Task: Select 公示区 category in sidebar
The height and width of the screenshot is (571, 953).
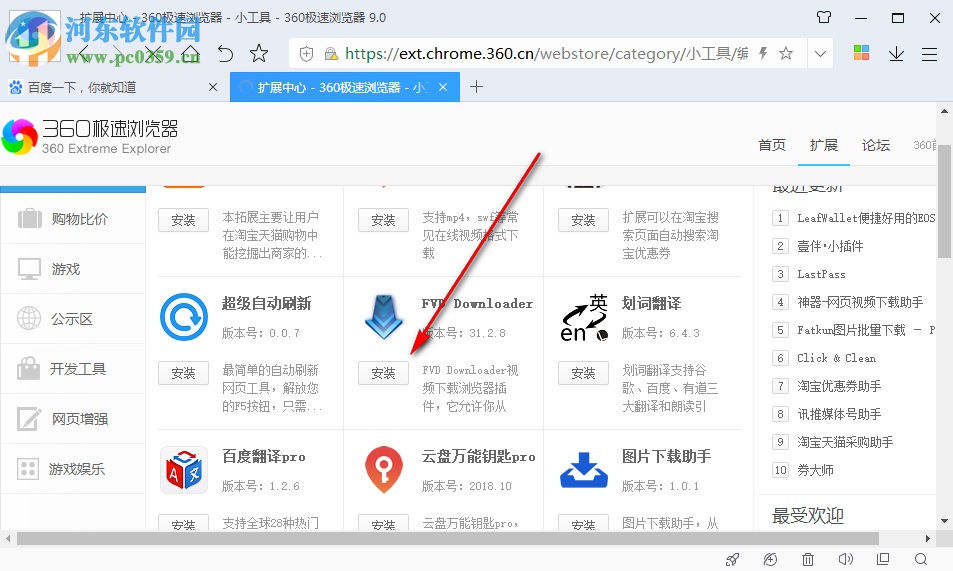Action: 73,319
